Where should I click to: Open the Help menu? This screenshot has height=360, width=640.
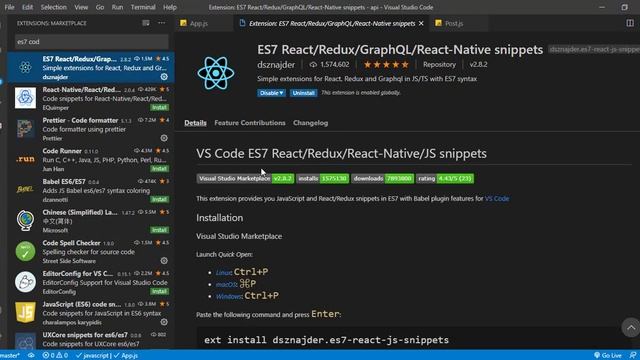coord(170,7)
